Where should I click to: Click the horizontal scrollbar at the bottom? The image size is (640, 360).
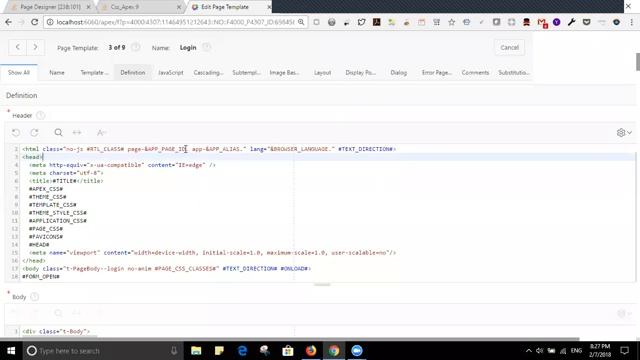tap(290, 338)
